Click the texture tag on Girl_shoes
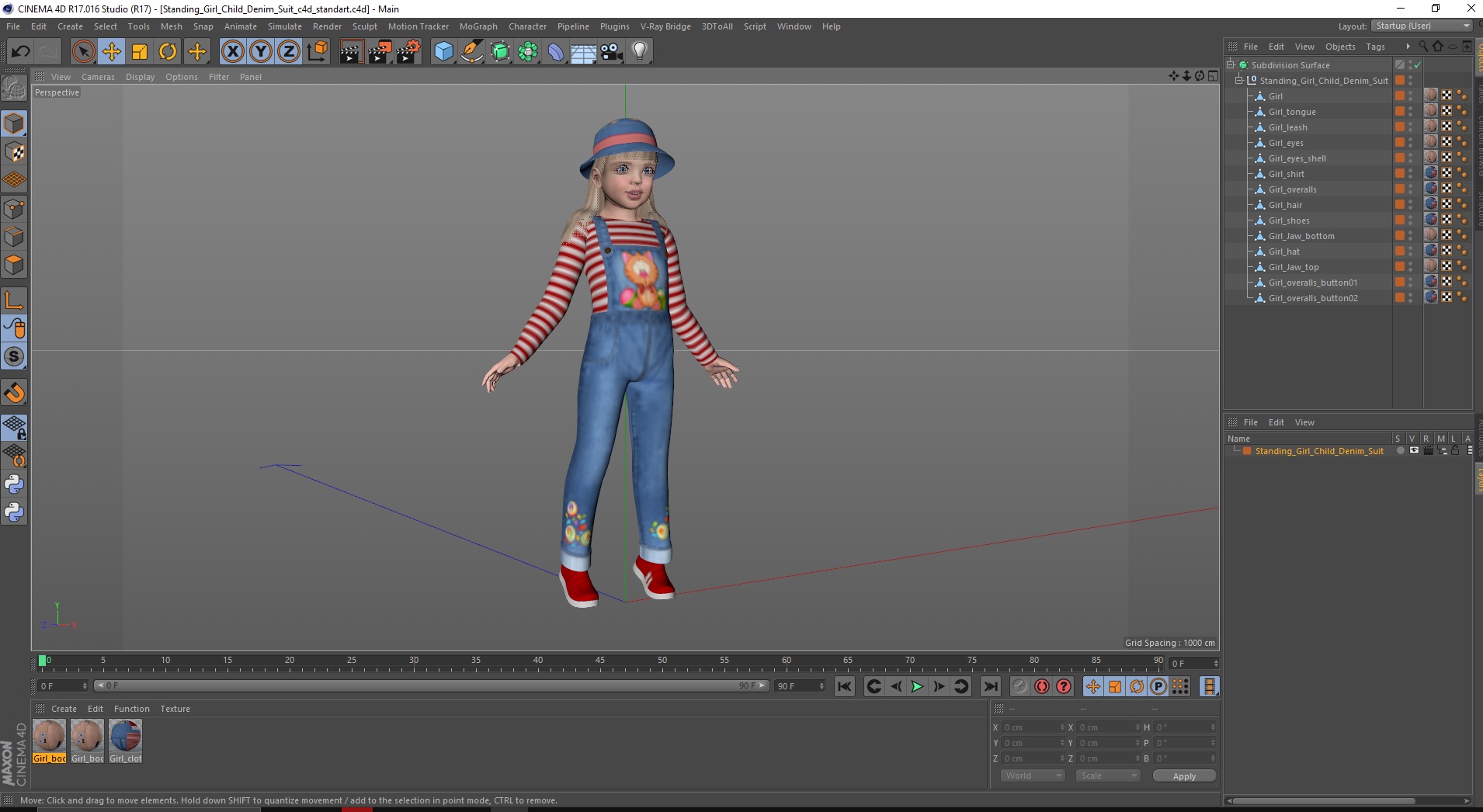The height and width of the screenshot is (812, 1483). click(x=1431, y=220)
